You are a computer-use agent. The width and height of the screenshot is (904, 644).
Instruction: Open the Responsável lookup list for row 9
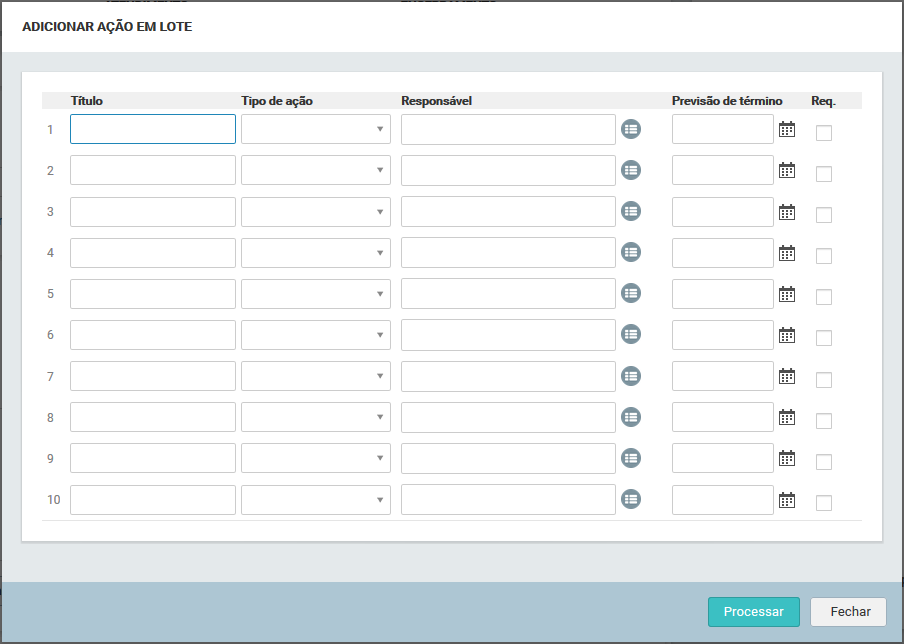point(631,458)
